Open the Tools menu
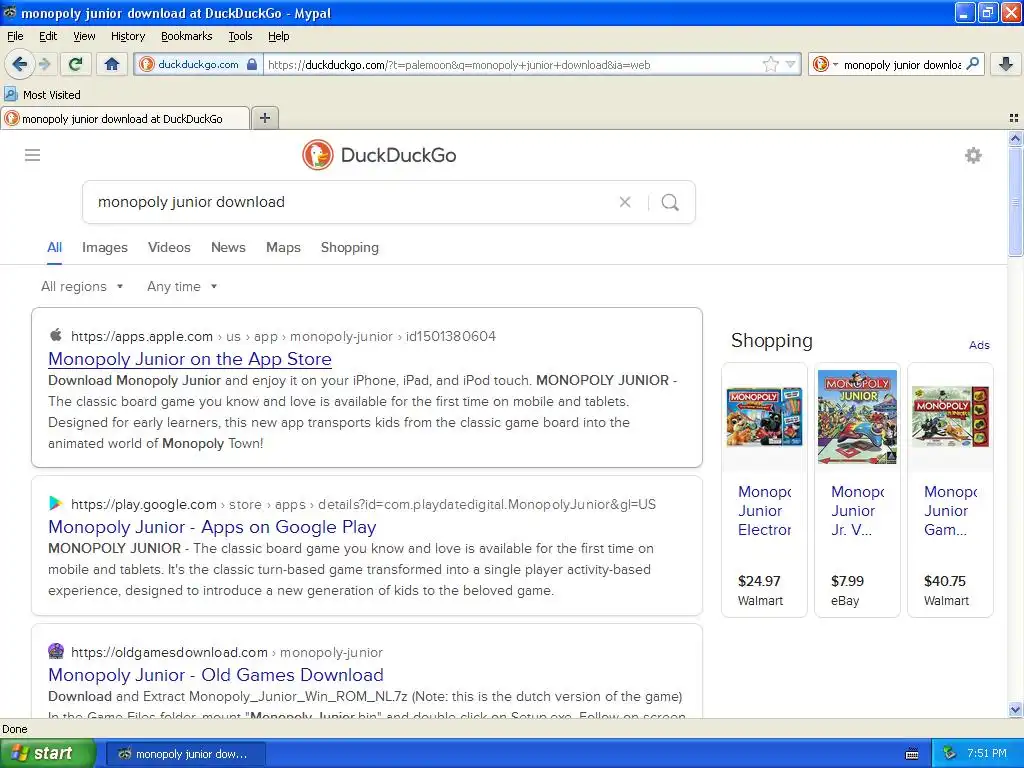 pyautogui.click(x=240, y=36)
